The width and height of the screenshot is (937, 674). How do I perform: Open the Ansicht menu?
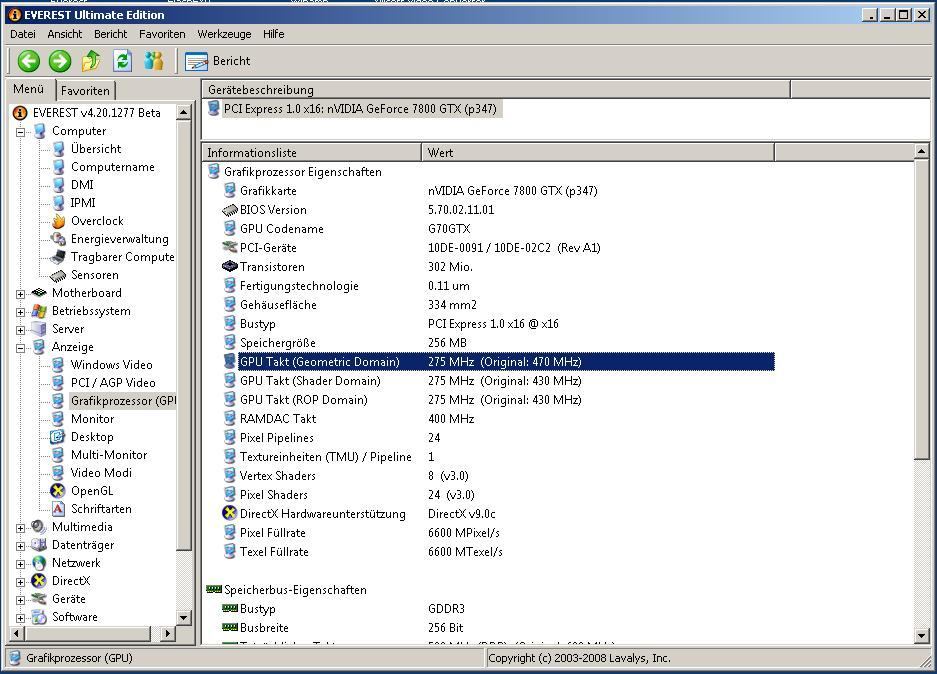pos(65,34)
